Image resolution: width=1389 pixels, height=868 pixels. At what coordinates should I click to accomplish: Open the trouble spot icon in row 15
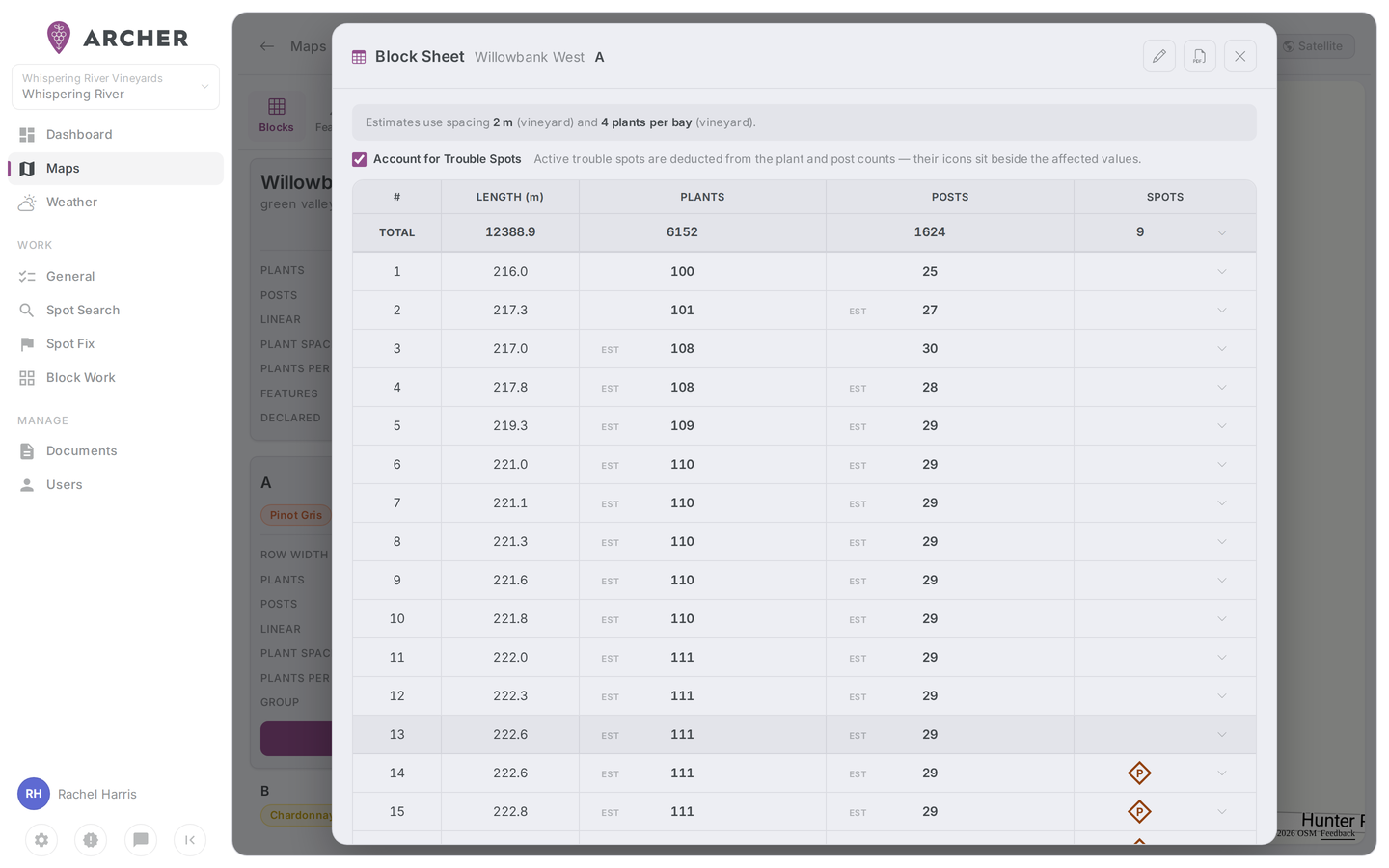point(1139,811)
